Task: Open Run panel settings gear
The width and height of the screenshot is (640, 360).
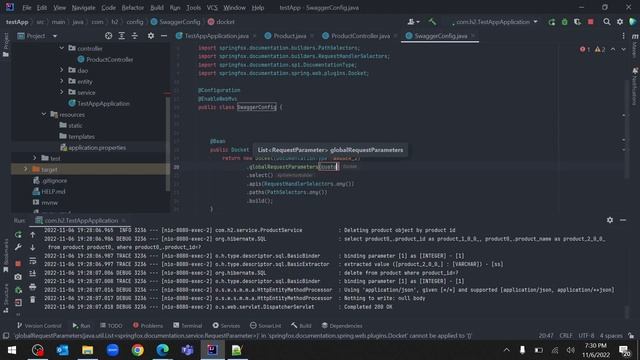Action: [x=610, y=220]
